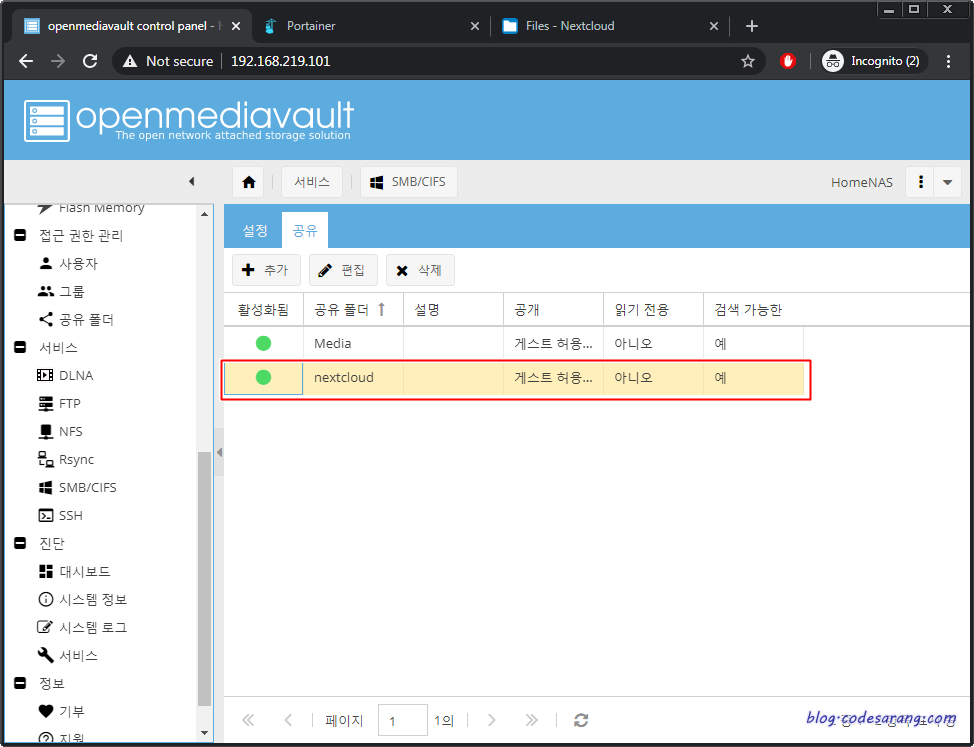Screen dimensions: 974x747
Task: Collapse the 접근 권한 관리 section
Action: [x=20, y=235]
